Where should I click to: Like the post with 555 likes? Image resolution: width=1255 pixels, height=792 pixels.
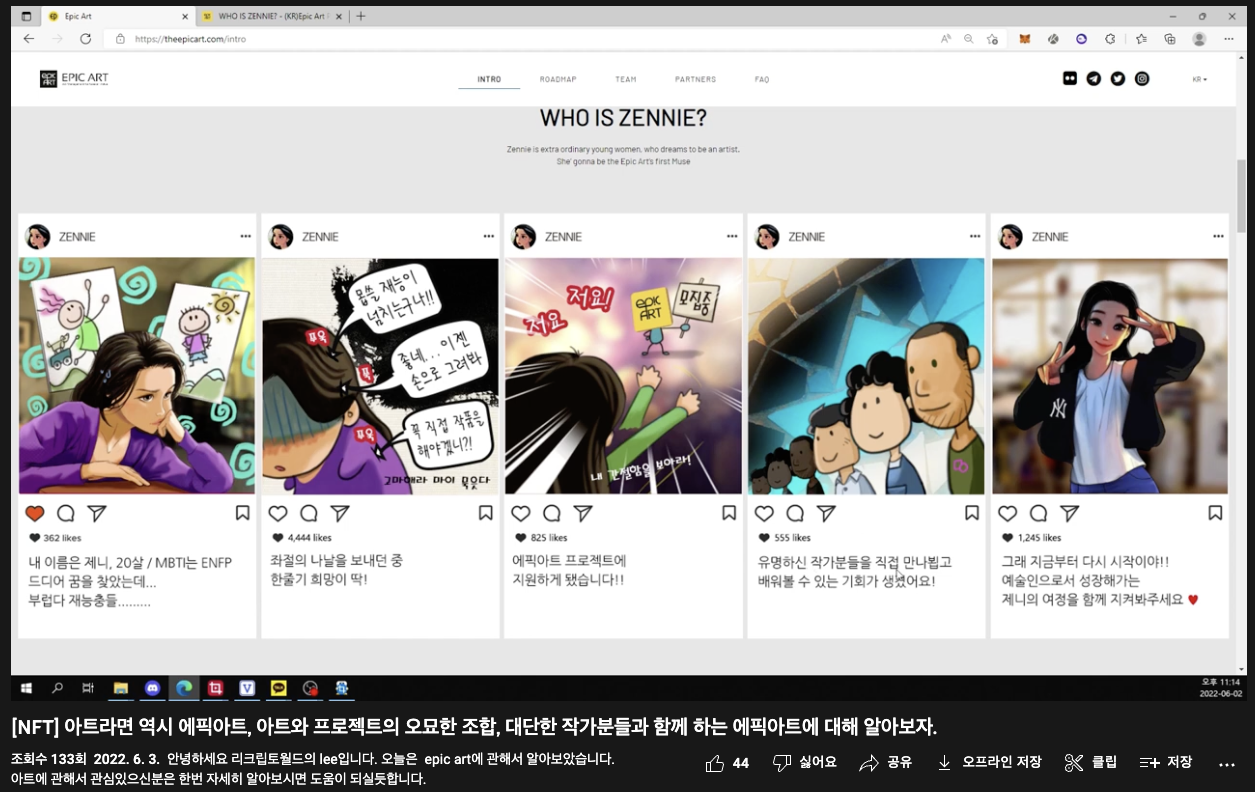pos(764,513)
